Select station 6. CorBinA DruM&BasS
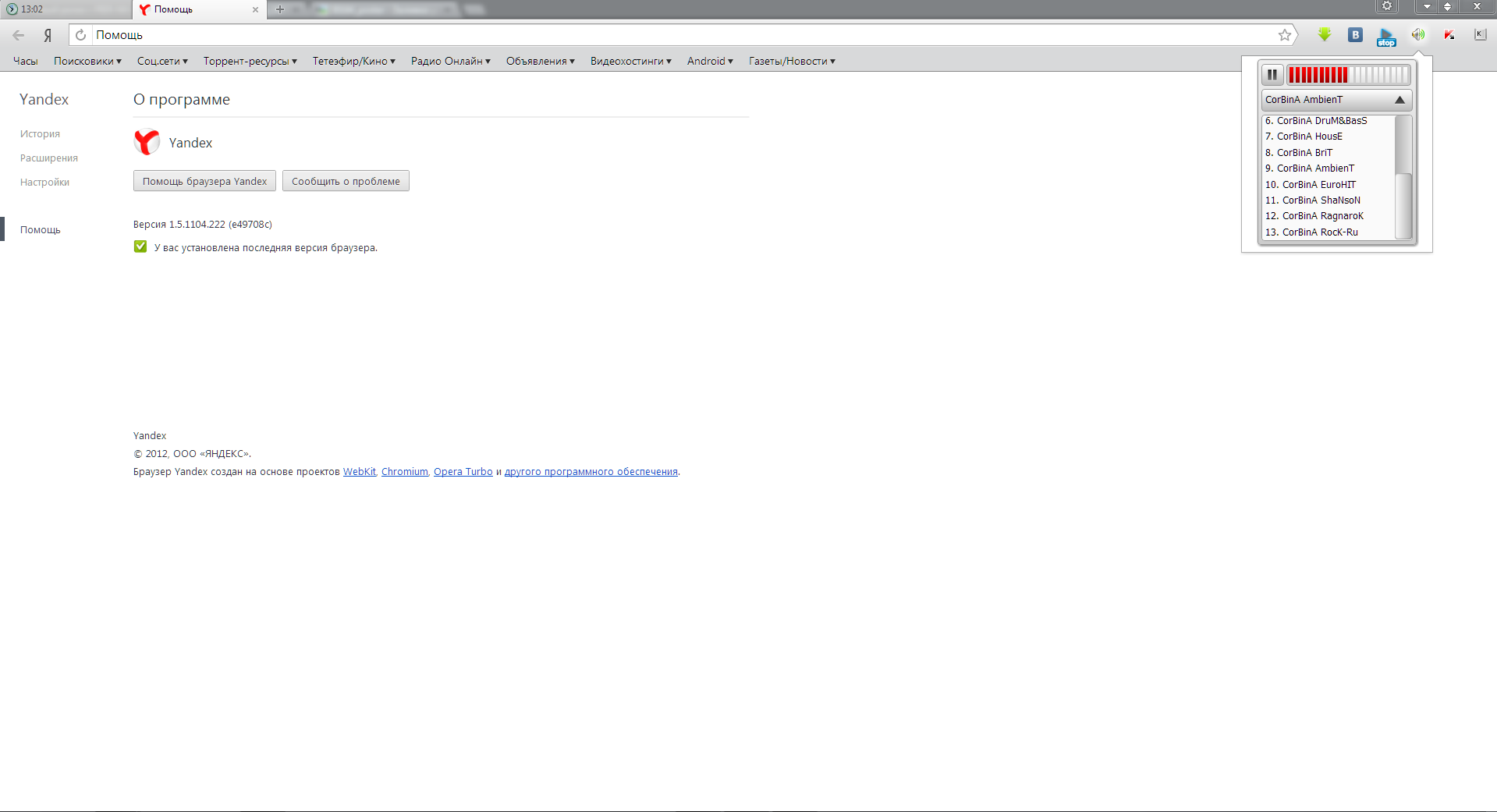Image resolution: width=1497 pixels, height=812 pixels. [x=1328, y=121]
